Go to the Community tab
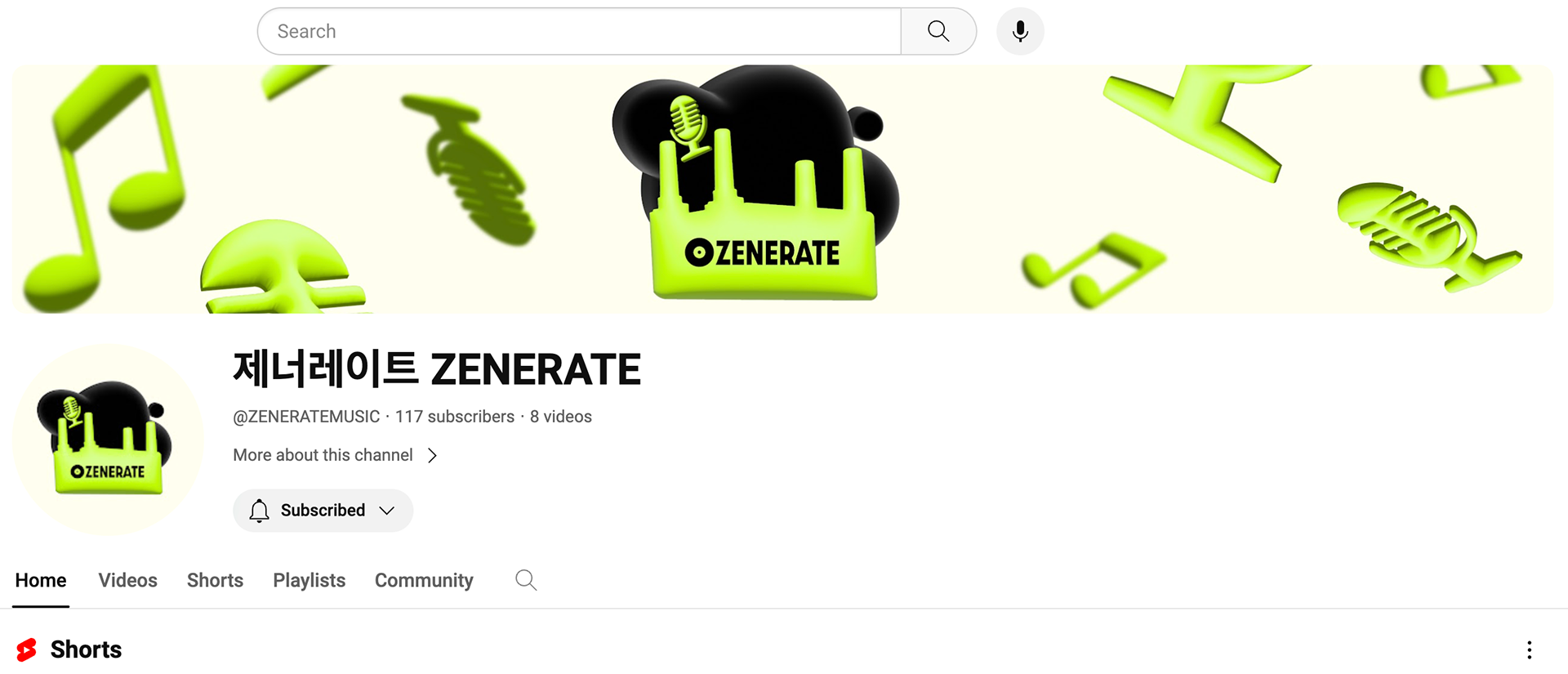This screenshot has width=1568, height=674. (424, 580)
